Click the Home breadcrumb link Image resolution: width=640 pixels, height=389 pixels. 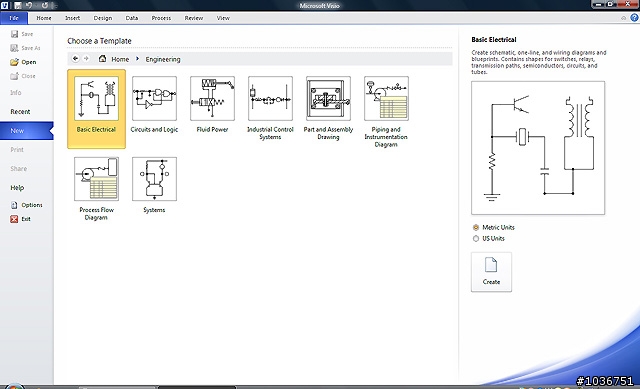pyautogui.click(x=120, y=59)
